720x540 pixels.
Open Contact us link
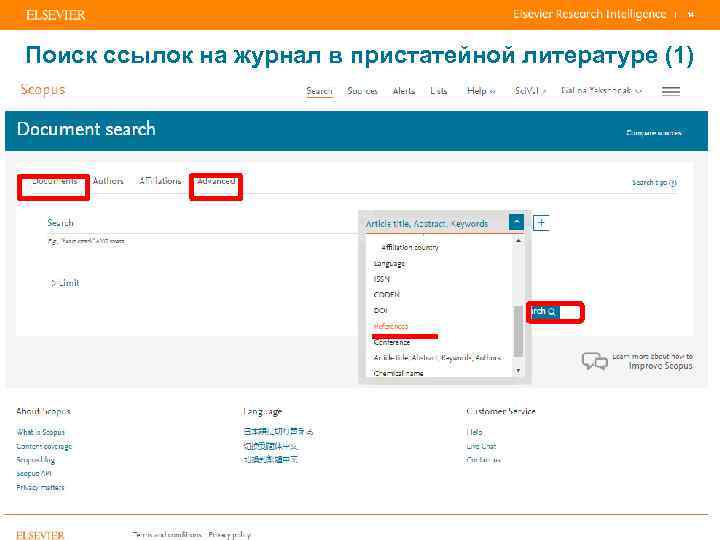point(483,460)
